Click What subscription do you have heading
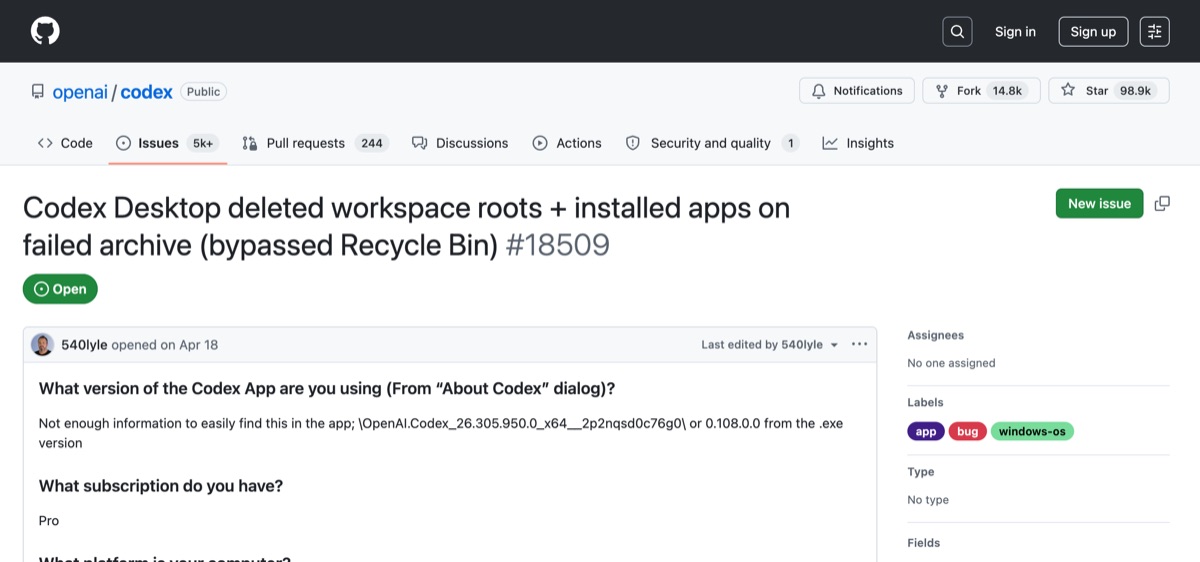This screenshot has height=562, width=1200. (161, 486)
